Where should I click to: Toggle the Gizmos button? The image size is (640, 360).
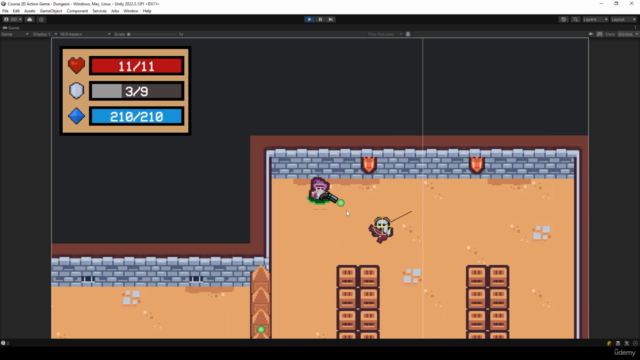pyautogui.click(x=625, y=34)
